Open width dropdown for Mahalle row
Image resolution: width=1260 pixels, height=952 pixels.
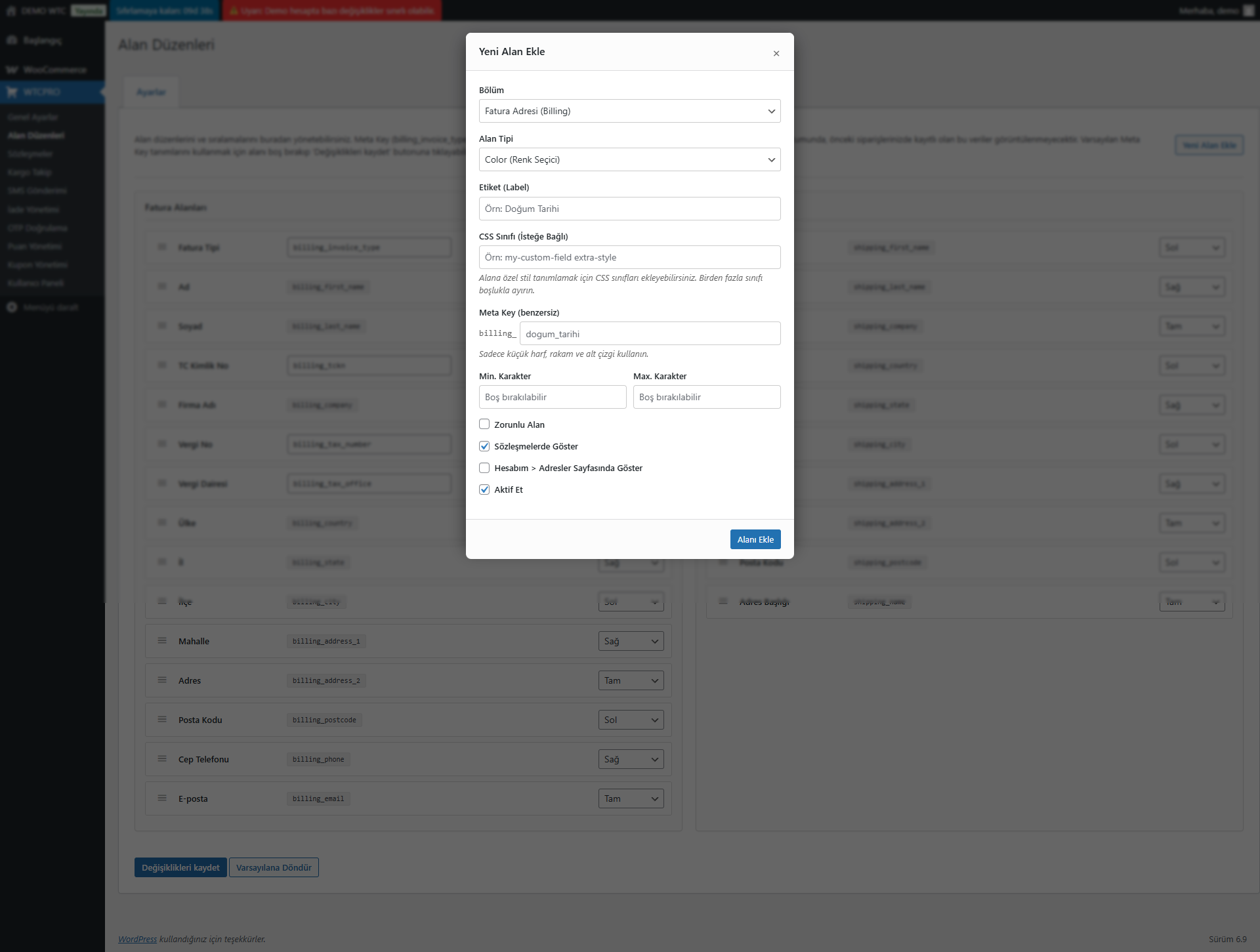(x=631, y=641)
